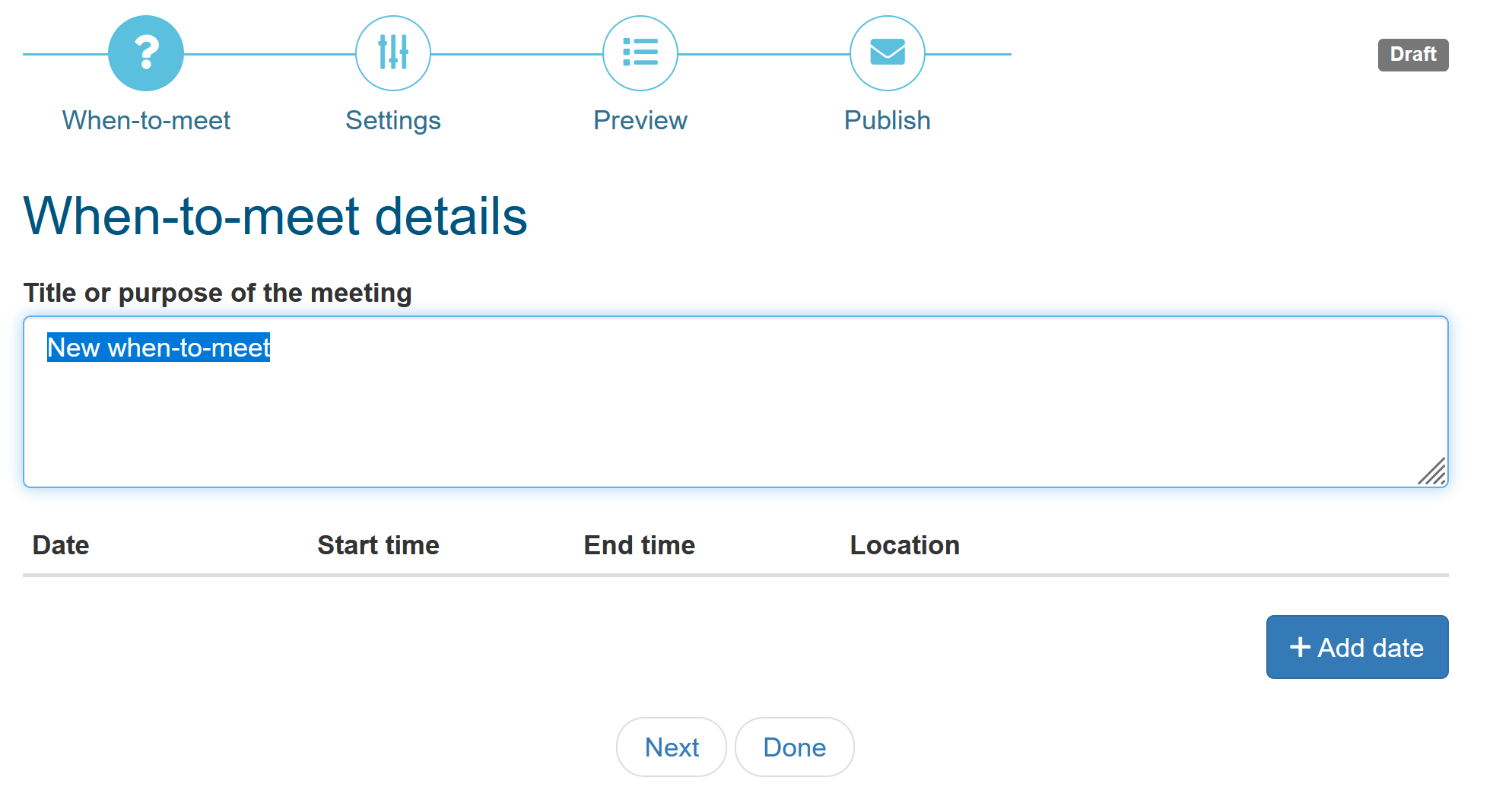Select the Start time column header

(x=378, y=545)
